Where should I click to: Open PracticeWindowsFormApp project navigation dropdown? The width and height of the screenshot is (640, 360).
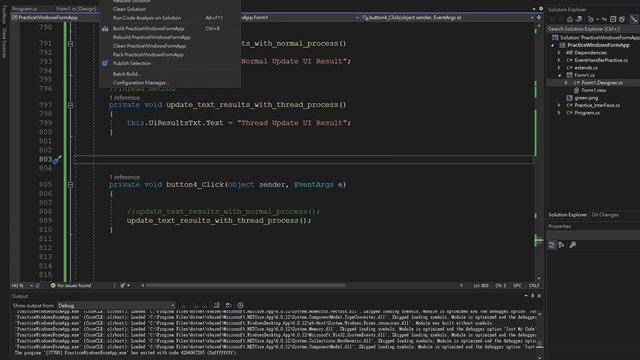pos(56,18)
